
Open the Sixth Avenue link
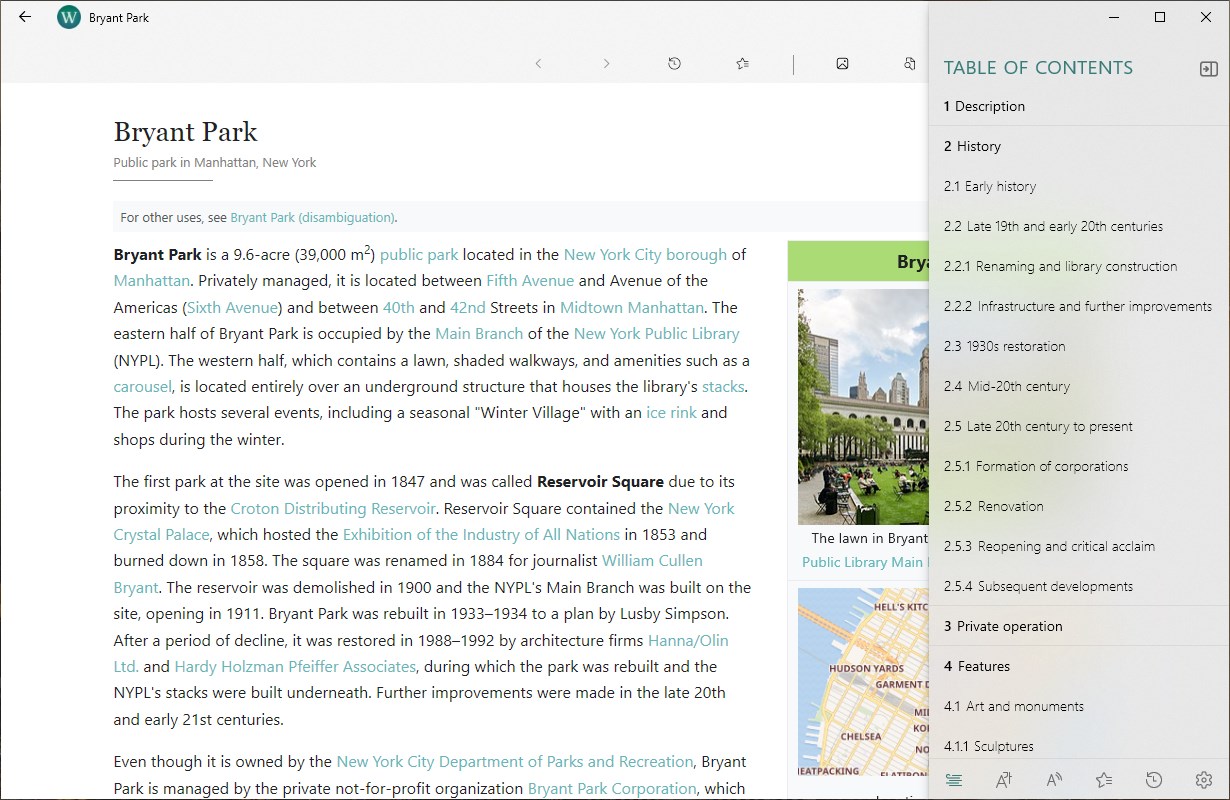(233, 308)
